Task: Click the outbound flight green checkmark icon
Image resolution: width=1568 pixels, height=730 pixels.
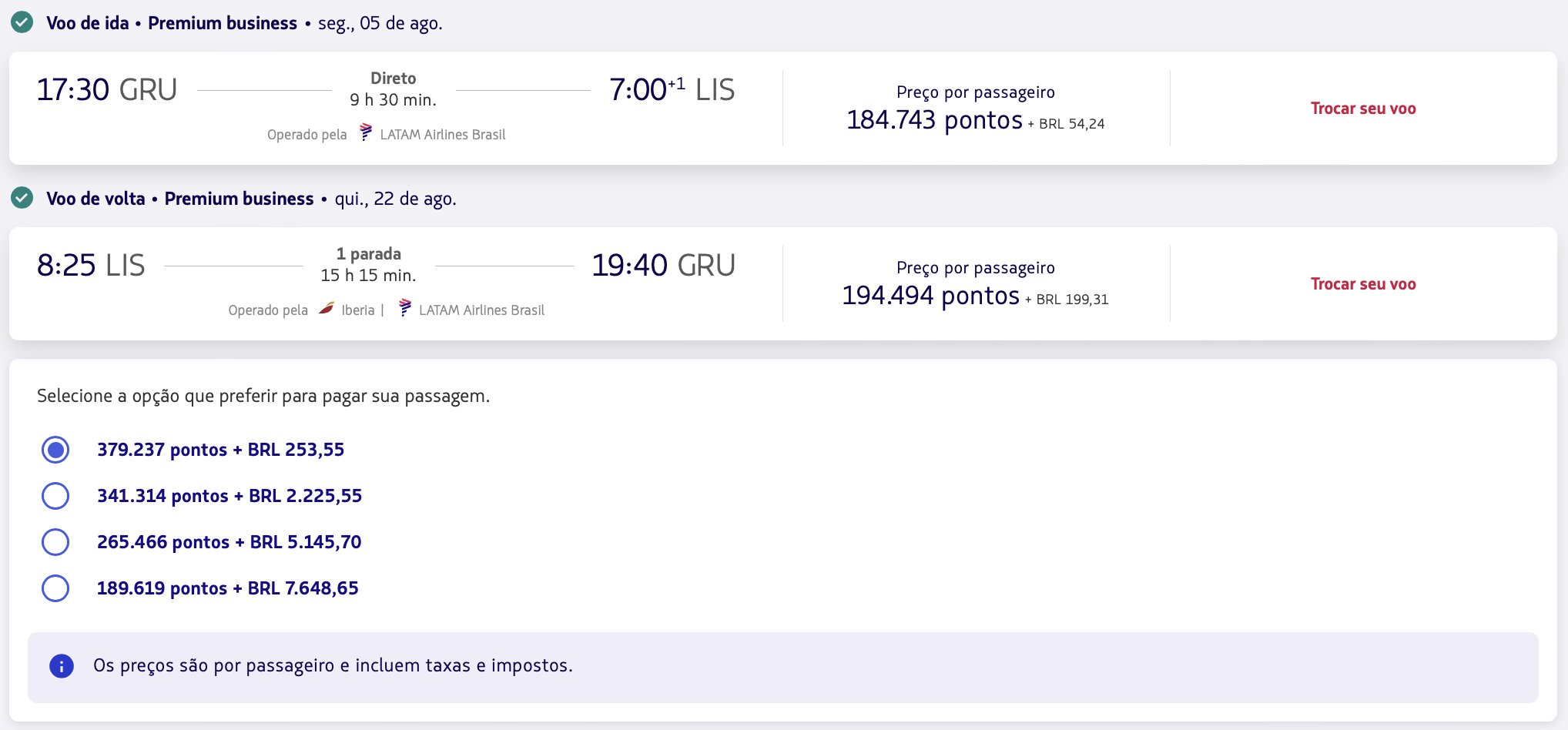Action: point(22,22)
